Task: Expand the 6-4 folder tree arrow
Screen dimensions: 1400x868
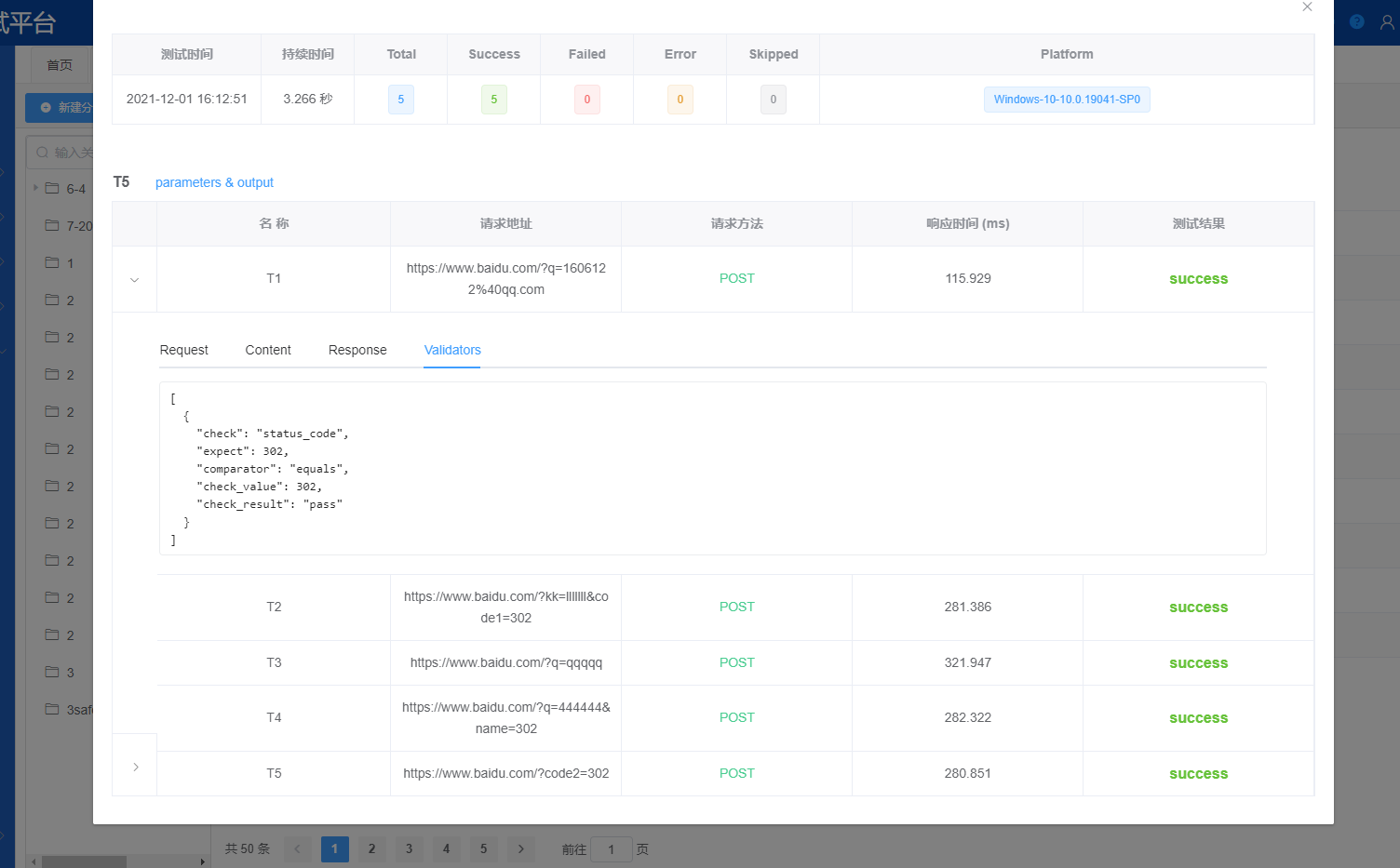Action: click(35, 188)
